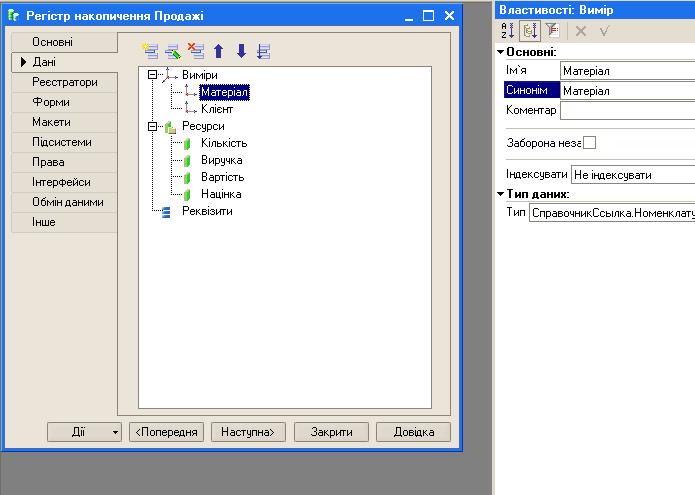Select the Кількість resource
This screenshot has width=695, height=495.
click(x=224, y=143)
